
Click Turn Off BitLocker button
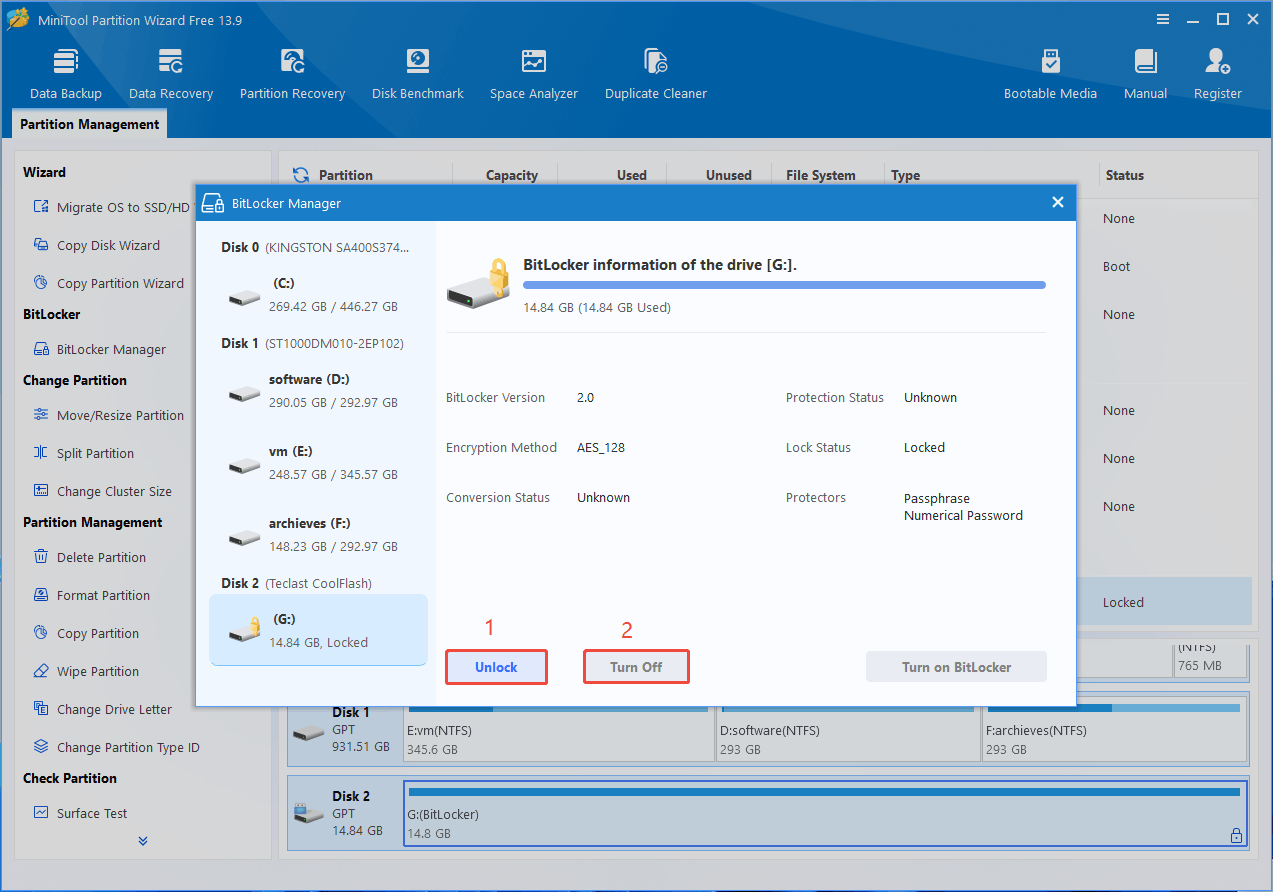point(636,667)
